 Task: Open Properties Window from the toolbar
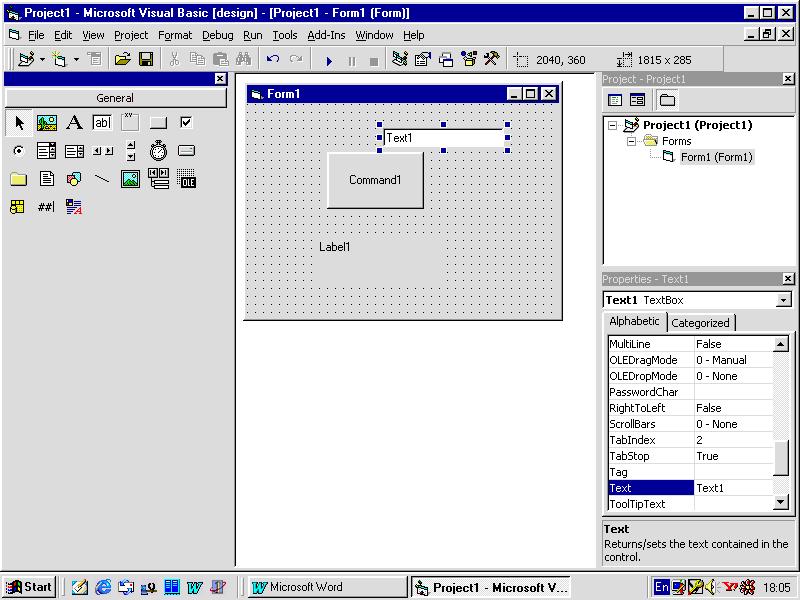(x=423, y=60)
